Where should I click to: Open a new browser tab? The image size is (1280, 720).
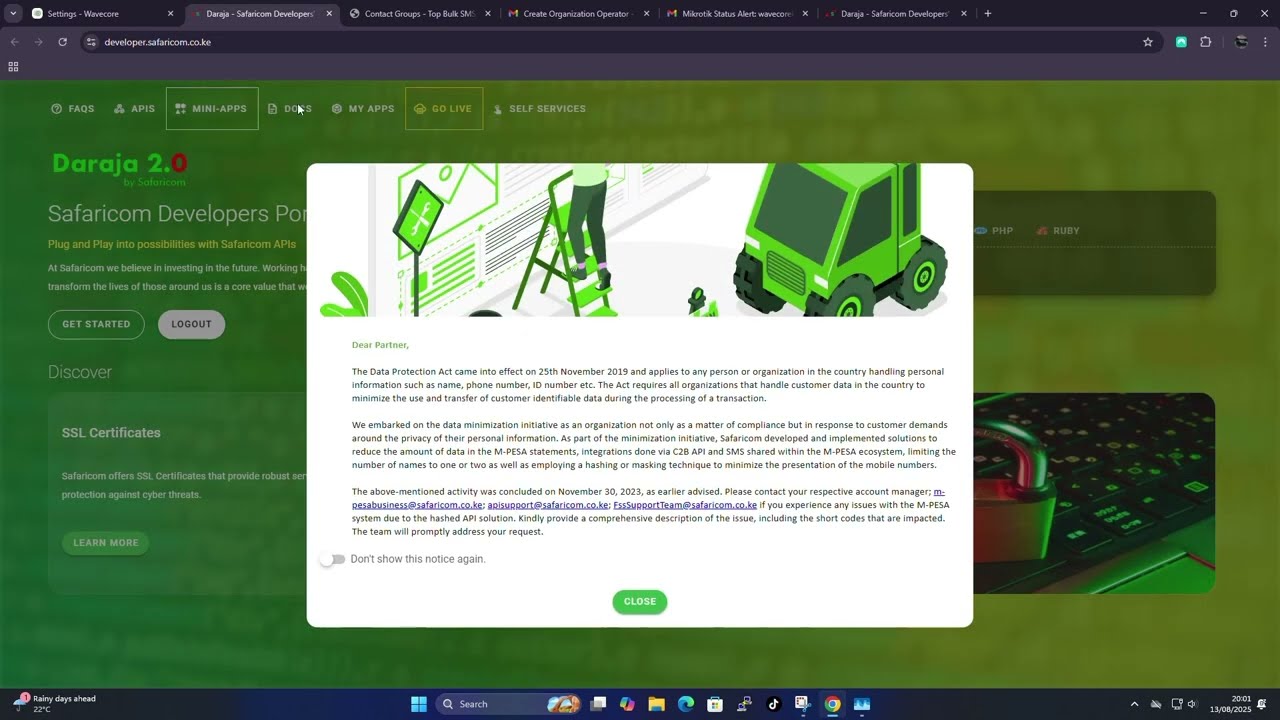[x=988, y=14]
